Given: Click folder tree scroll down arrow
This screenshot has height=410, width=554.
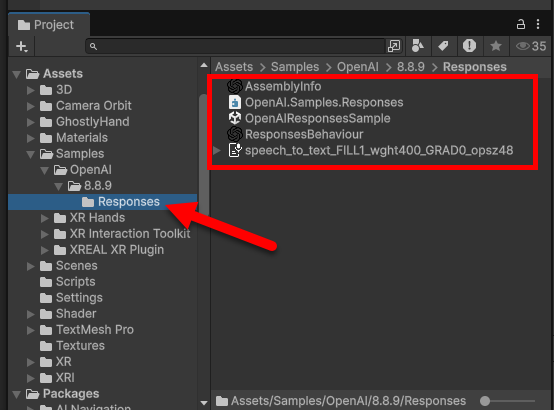Looking at the screenshot, I should 204,403.
